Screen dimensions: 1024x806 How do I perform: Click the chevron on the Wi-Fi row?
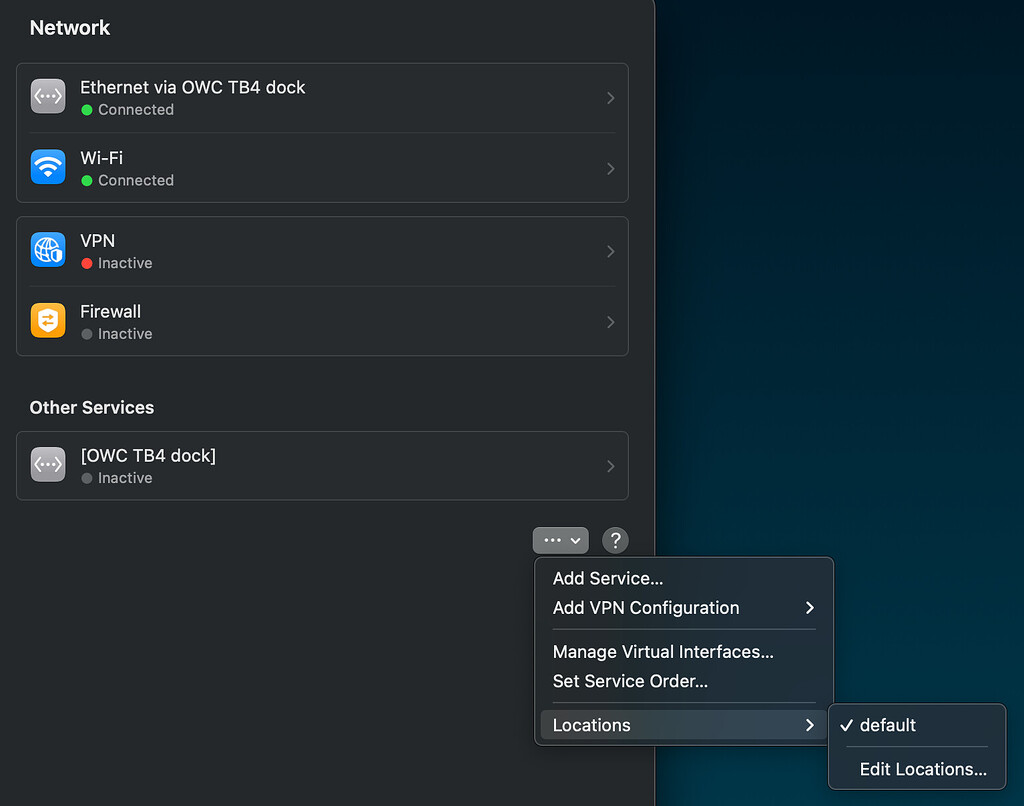pos(611,168)
